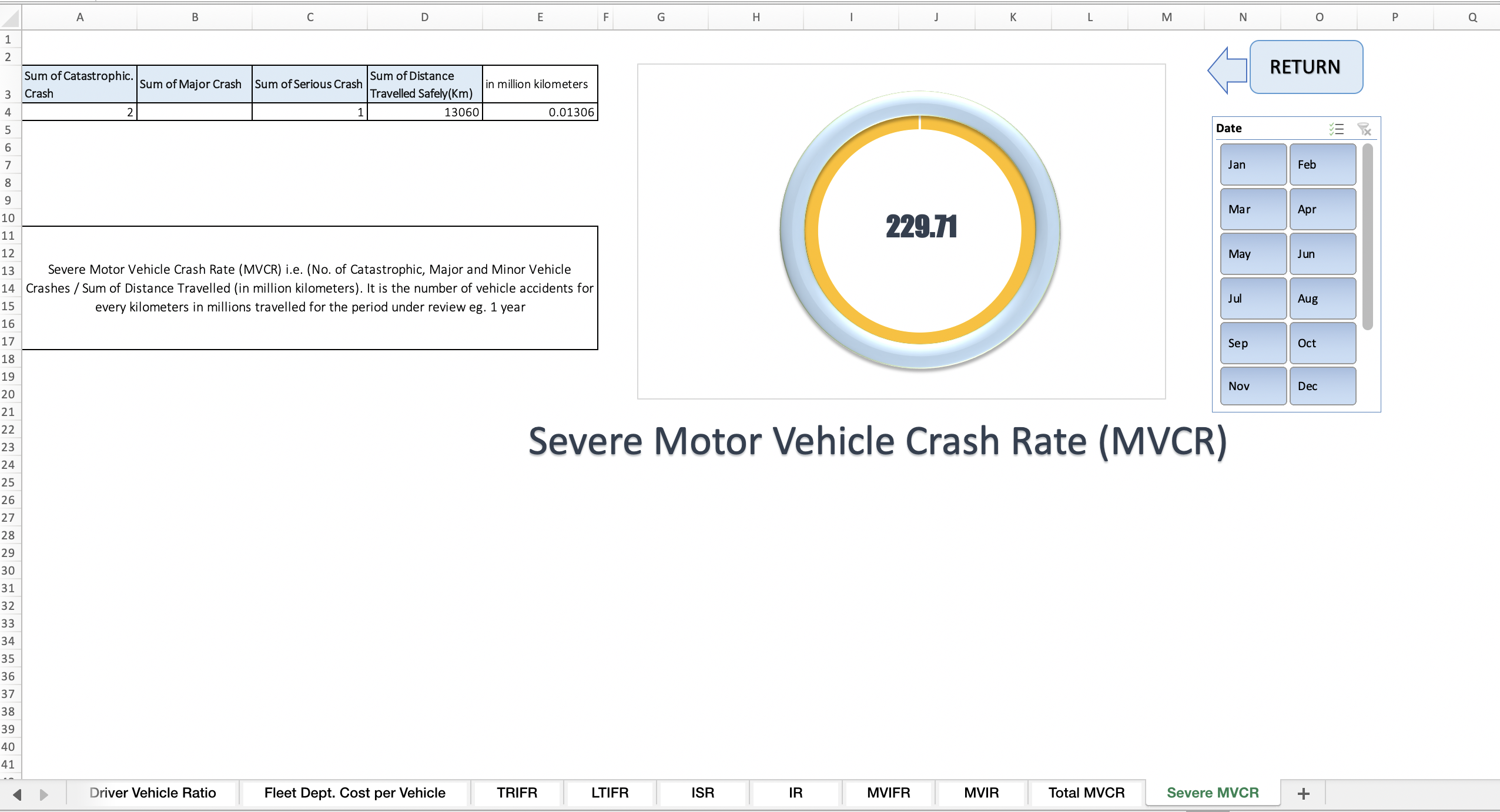The width and height of the screenshot is (1500, 812).
Task: Add a new sheet with plus button
Action: point(1304,794)
